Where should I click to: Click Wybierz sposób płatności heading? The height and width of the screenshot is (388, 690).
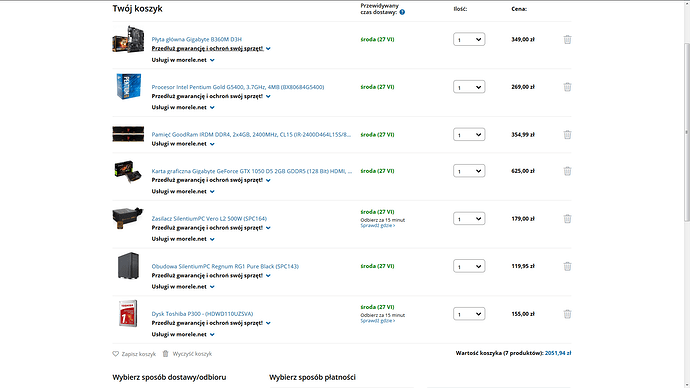point(312,377)
